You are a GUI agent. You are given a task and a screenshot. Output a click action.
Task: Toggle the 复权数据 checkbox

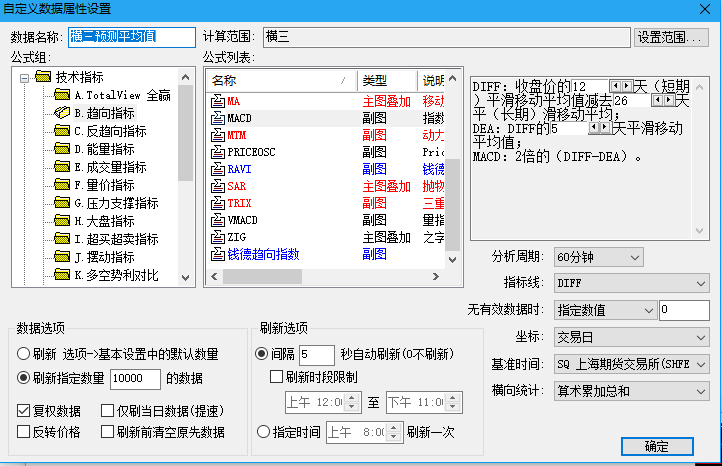[x=24, y=411]
